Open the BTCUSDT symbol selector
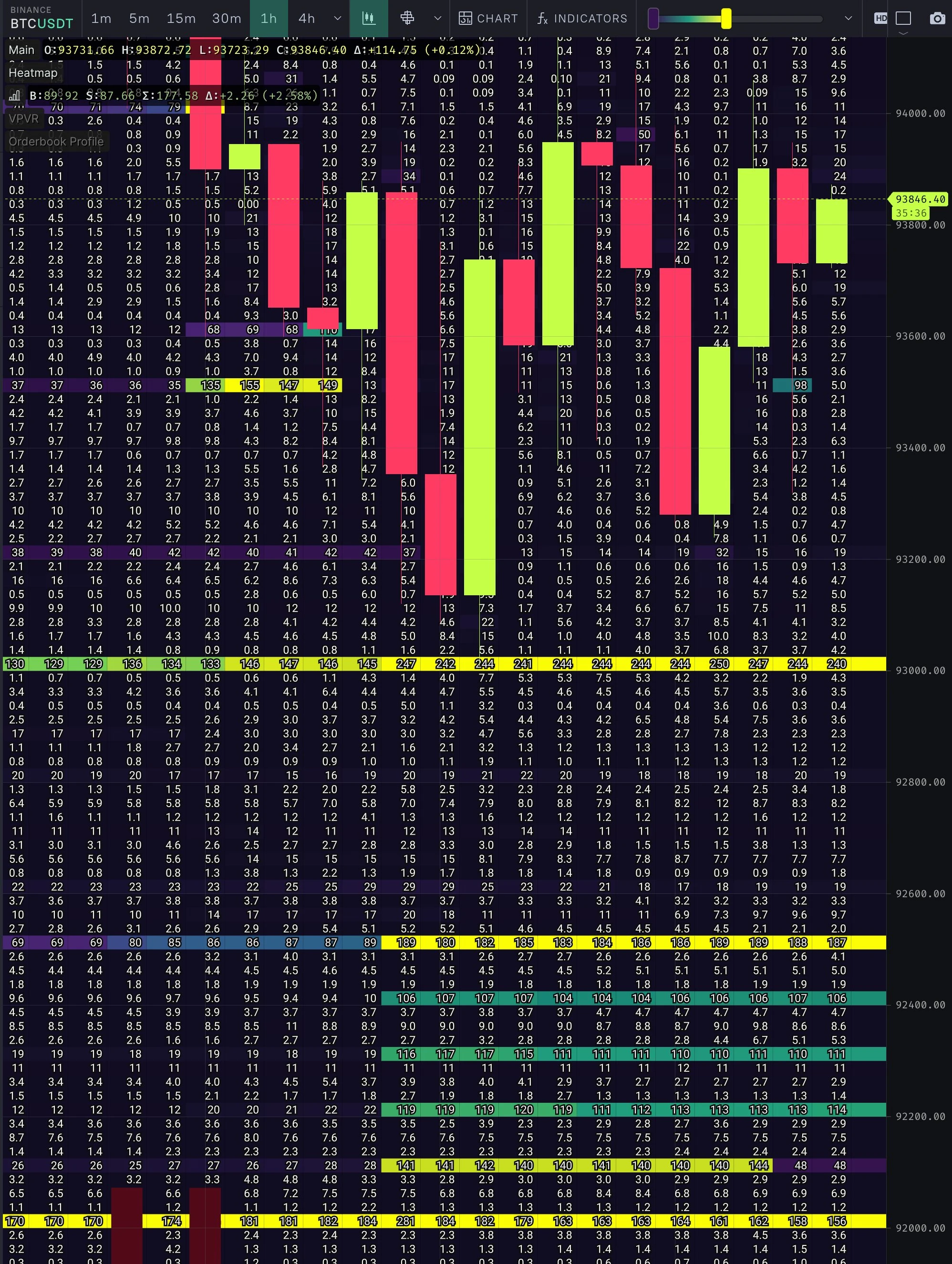This screenshot has height=1264, width=952. 41,23
